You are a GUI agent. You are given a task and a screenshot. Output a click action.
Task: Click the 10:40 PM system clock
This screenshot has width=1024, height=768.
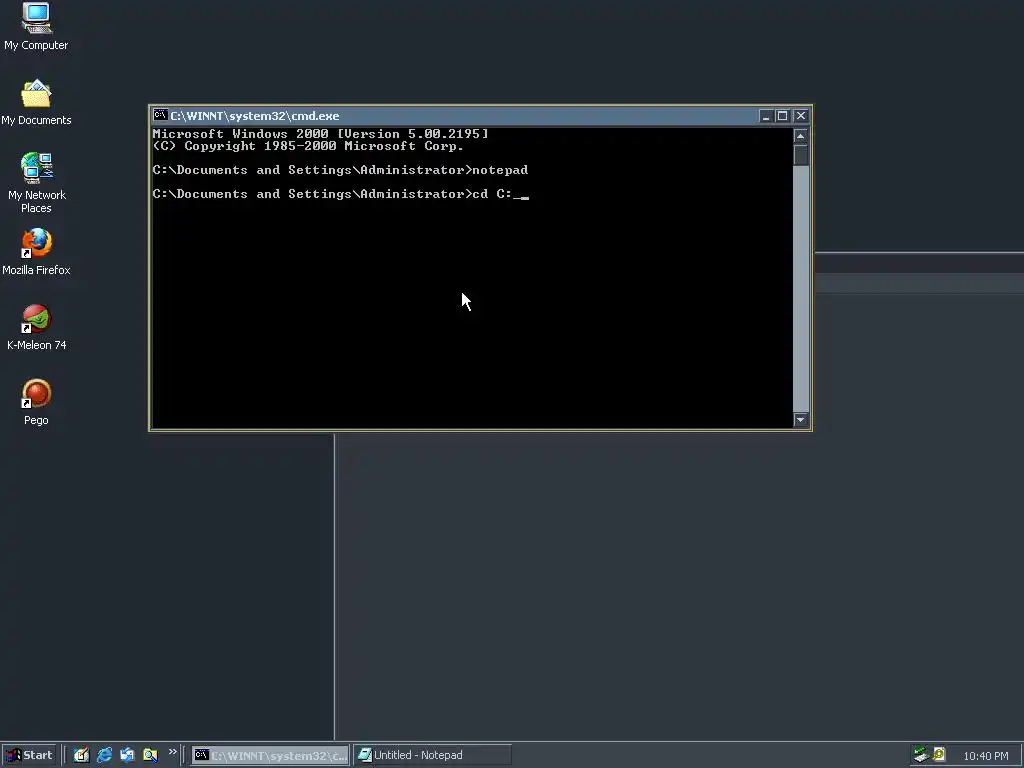pos(985,756)
